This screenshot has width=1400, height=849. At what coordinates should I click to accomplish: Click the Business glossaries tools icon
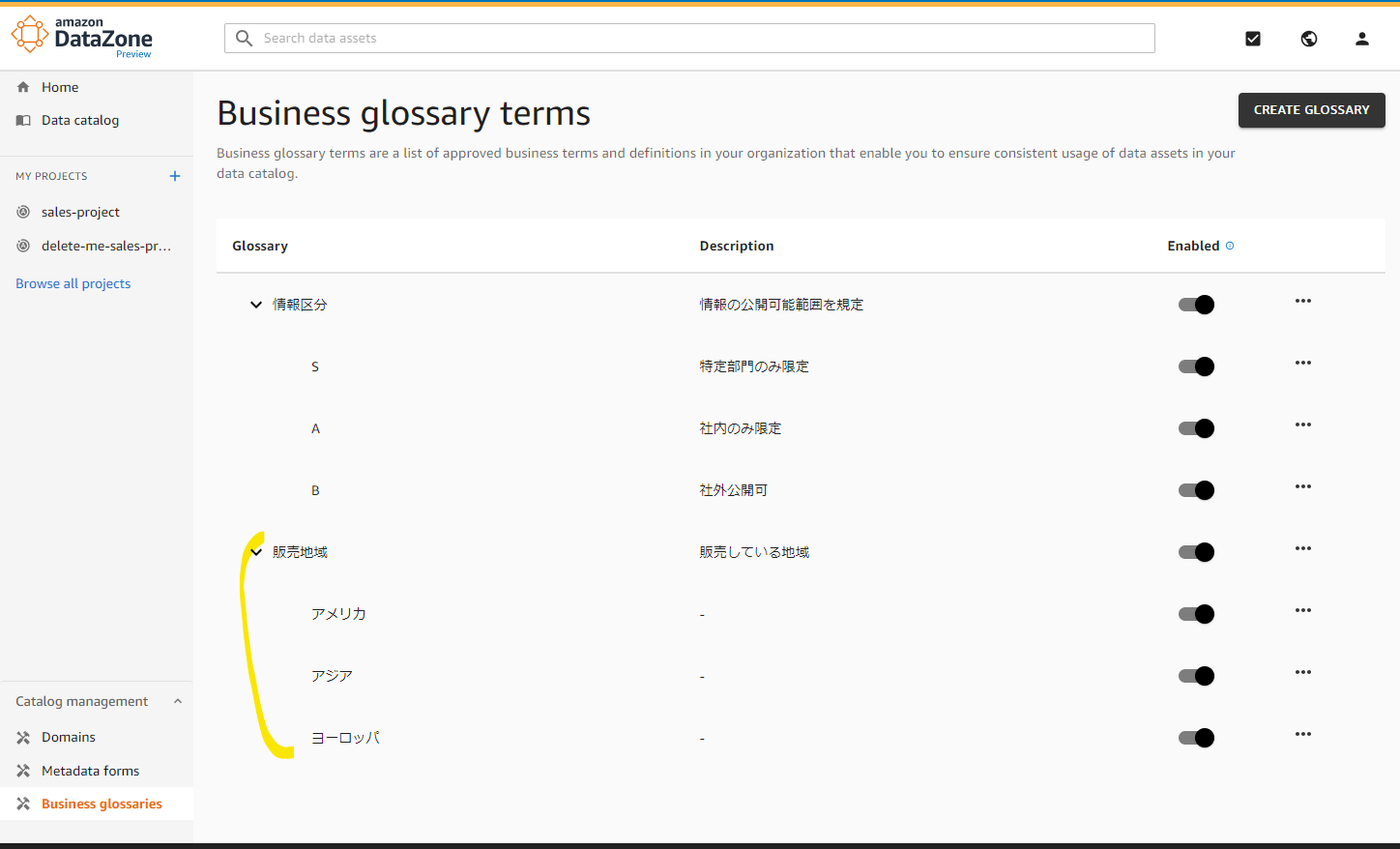(x=23, y=804)
